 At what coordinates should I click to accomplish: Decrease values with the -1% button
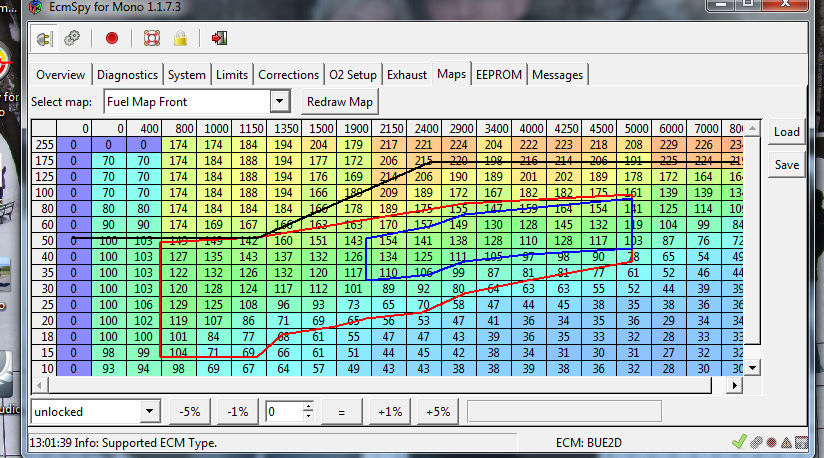237,411
